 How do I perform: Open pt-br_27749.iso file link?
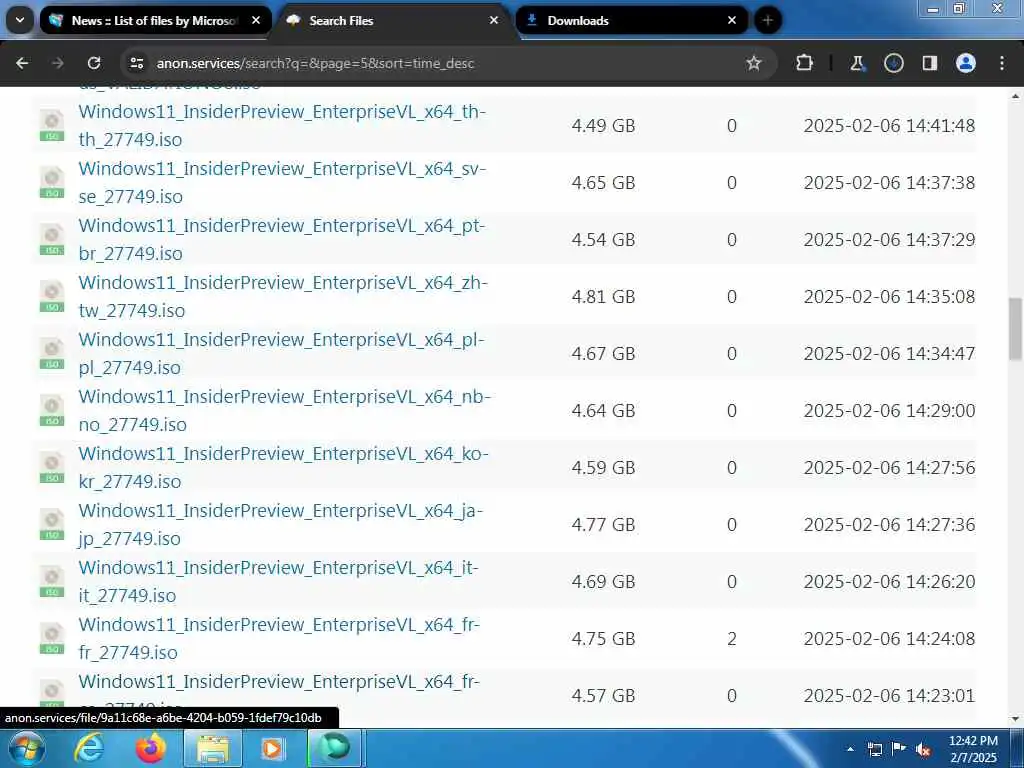282,239
